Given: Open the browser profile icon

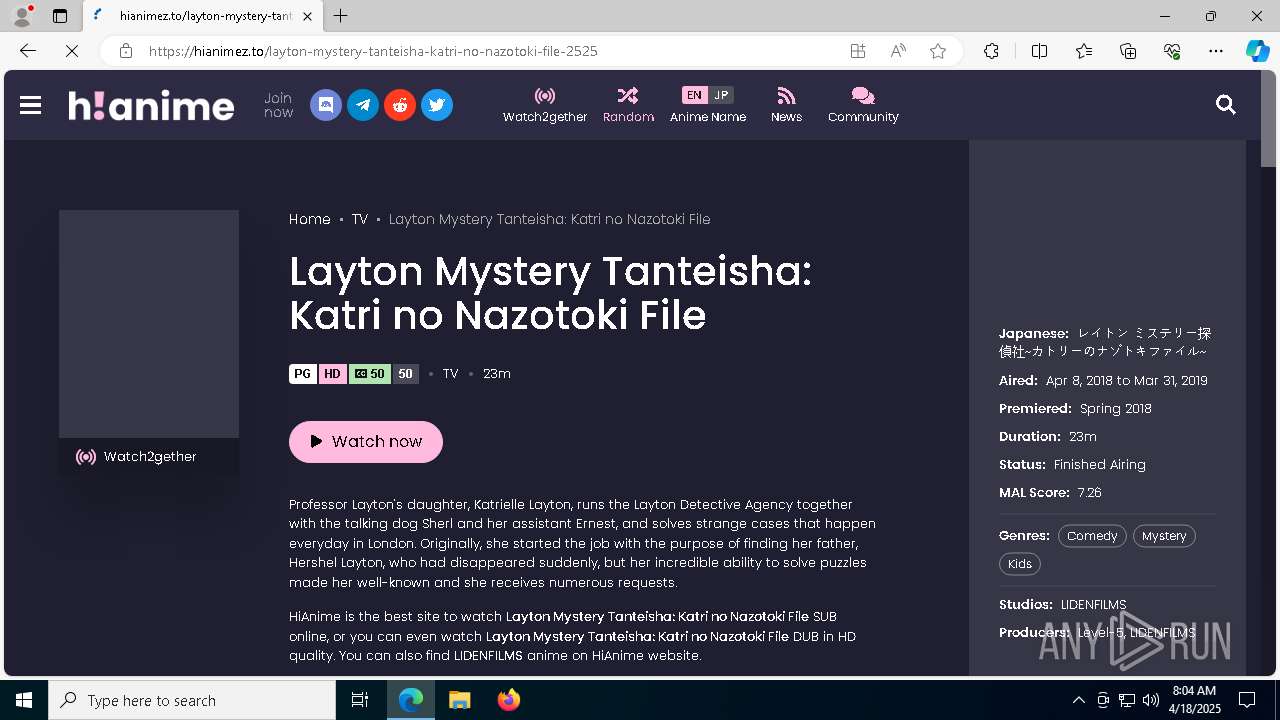Looking at the screenshot, I should pos(22,16).
